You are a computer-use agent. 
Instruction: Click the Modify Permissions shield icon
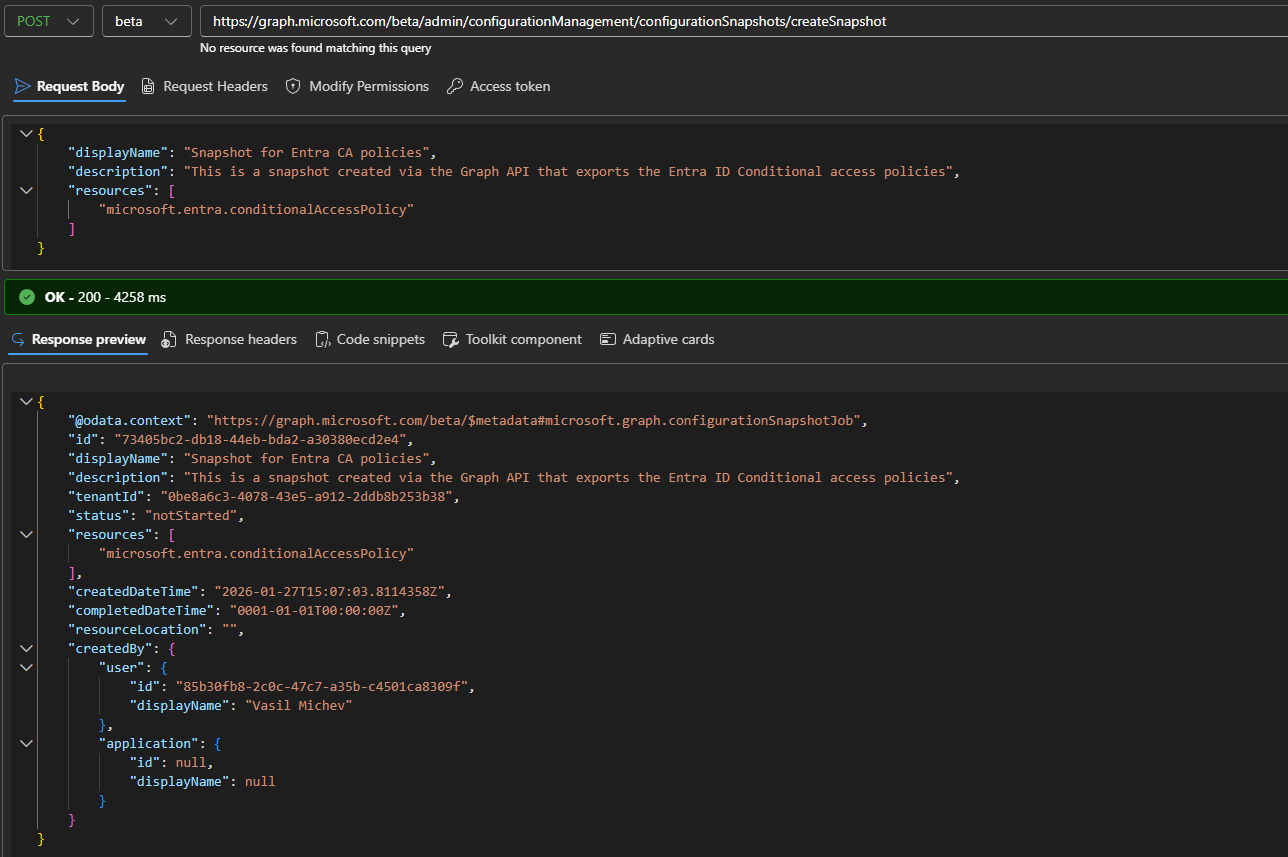pyautogui.click(x=293, y=87)
